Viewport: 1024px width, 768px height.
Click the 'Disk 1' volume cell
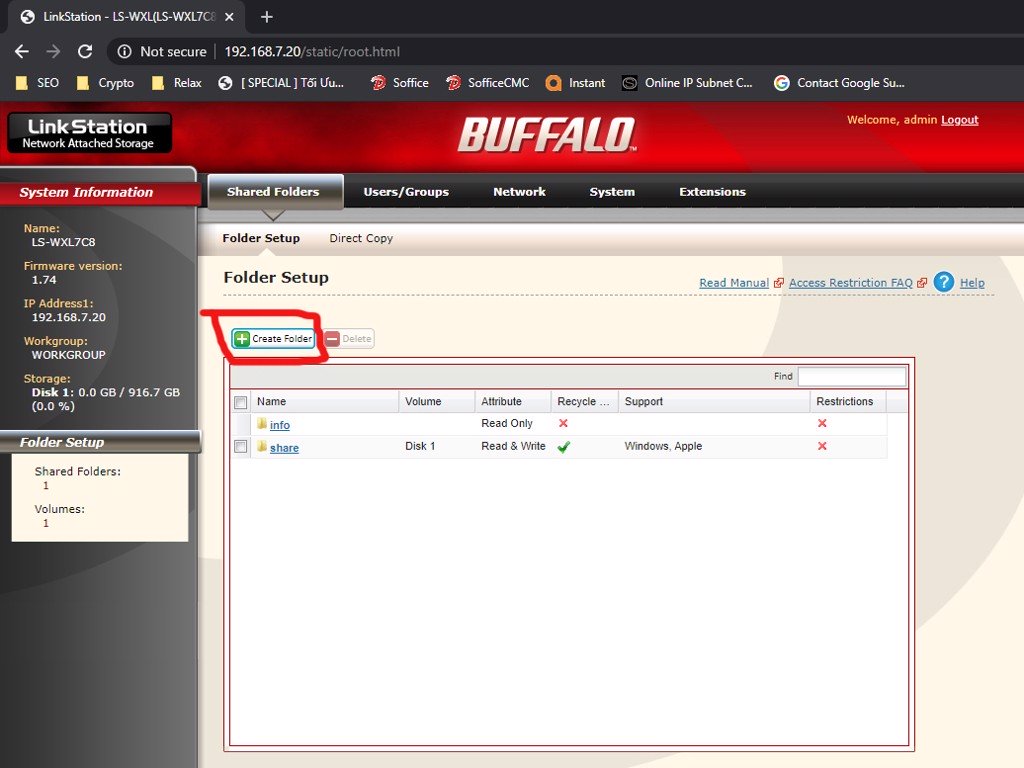(420, 446)
